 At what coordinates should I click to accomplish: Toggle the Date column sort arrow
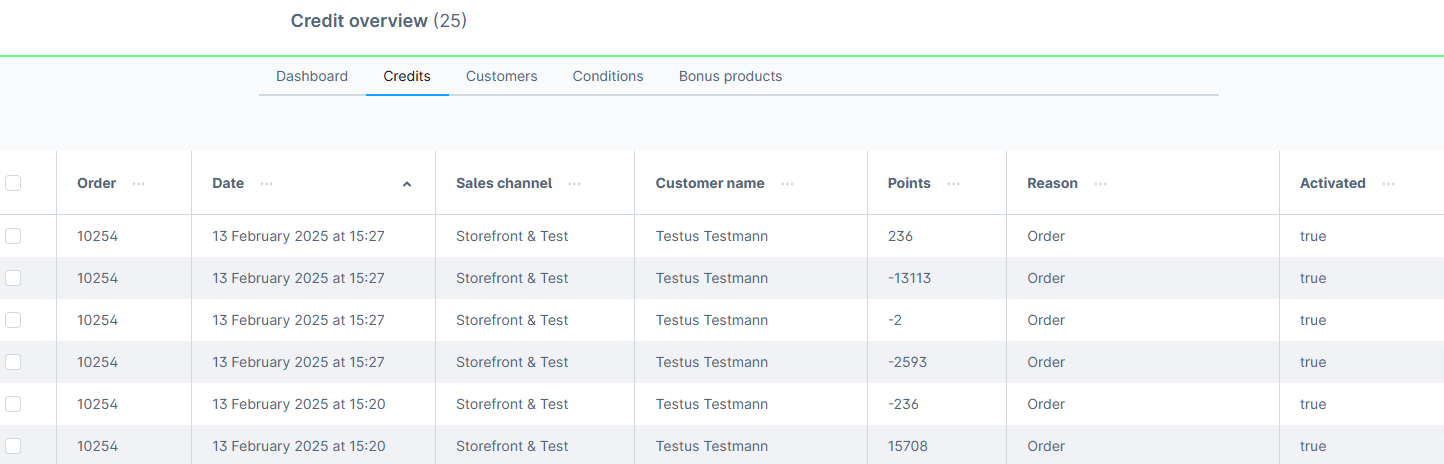(406, 184)
